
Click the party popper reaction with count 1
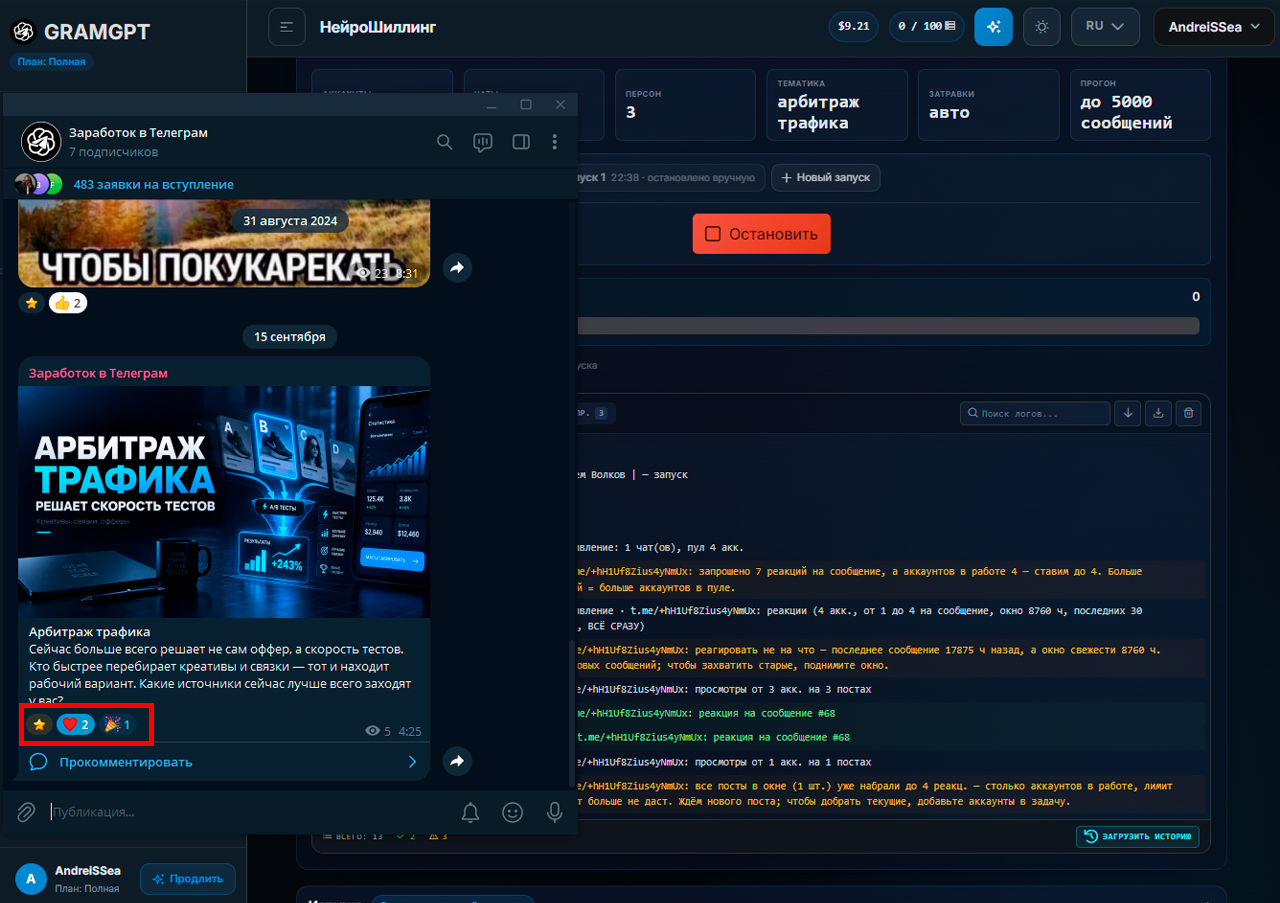(117, 724)
